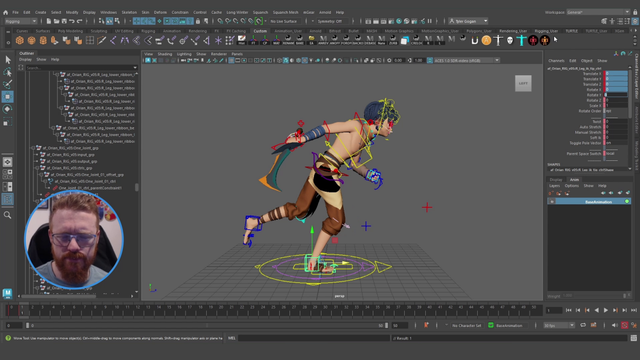Open the Workspace General dropdown
The height and width of the screenshot is (360, 640).
pyautogui.click(x=598, y=12)
